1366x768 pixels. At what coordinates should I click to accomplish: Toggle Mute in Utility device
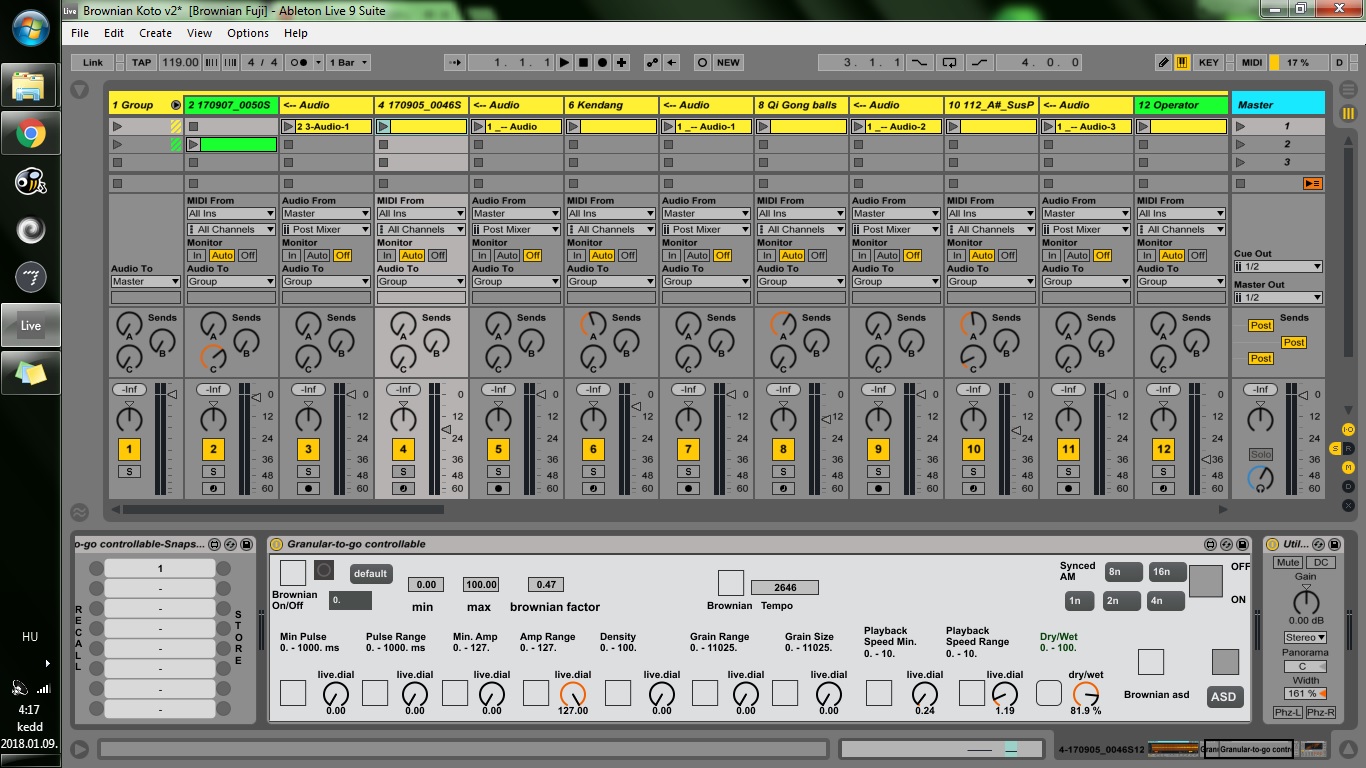1288,562
